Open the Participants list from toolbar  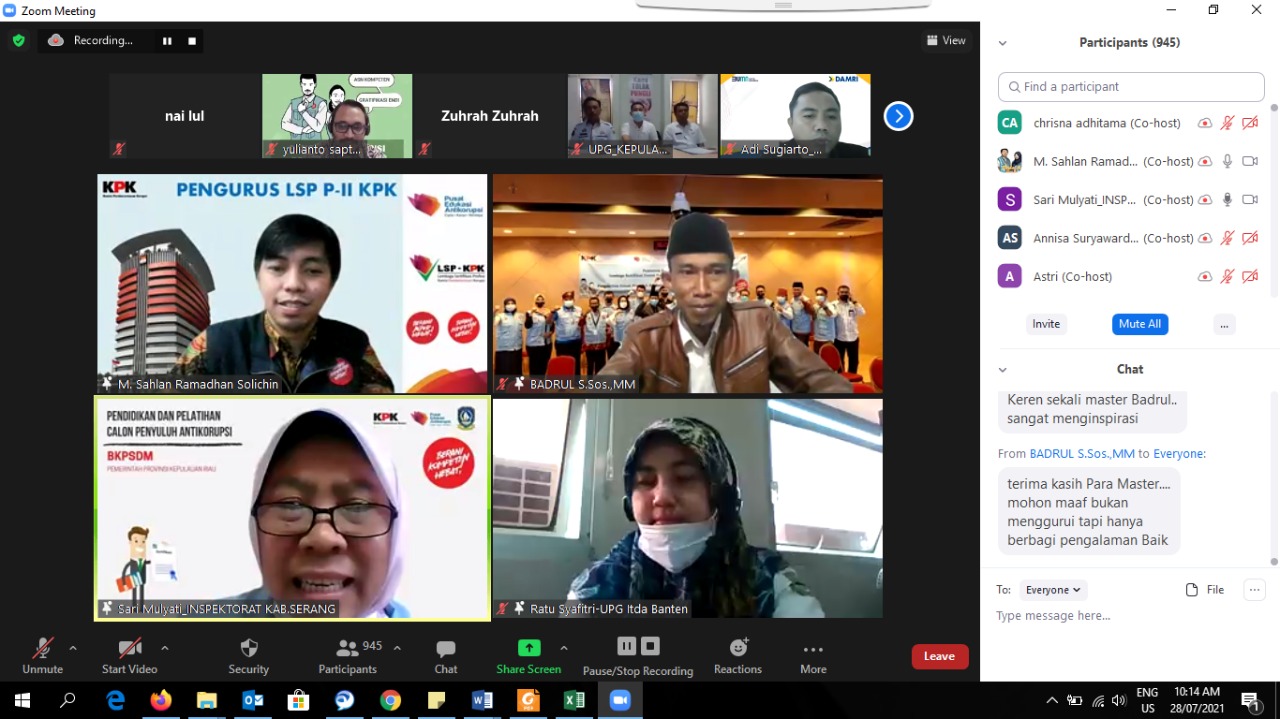point(348,648)
